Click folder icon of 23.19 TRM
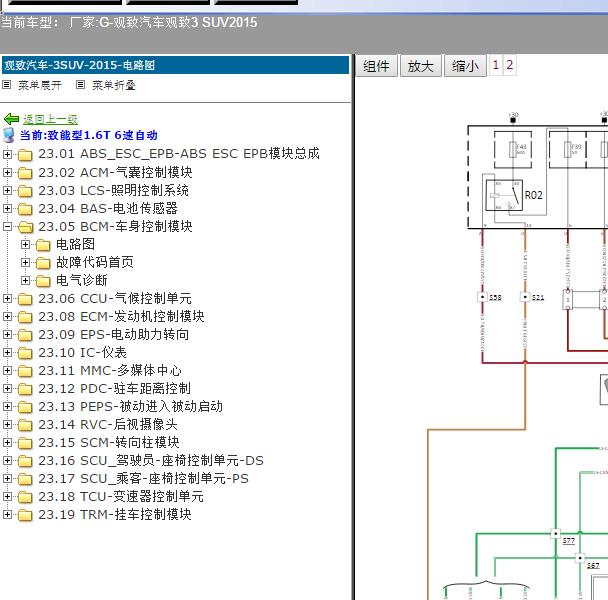Screen dimensions: 608x600 tap(25, 515)
